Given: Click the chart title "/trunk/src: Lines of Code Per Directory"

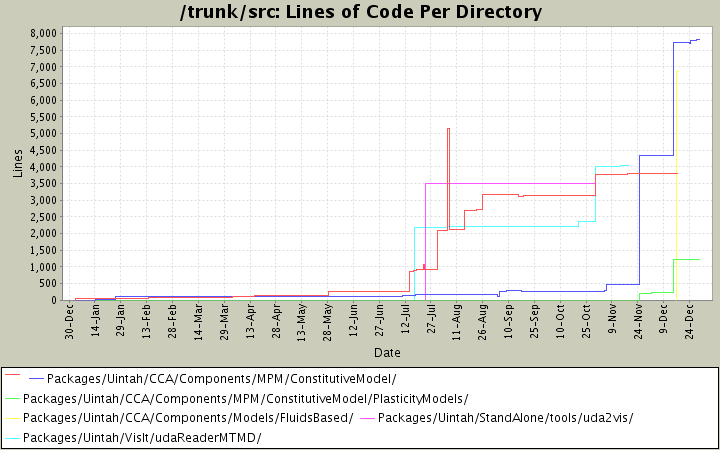Looking at the screenshot, I should coord(361,12).
